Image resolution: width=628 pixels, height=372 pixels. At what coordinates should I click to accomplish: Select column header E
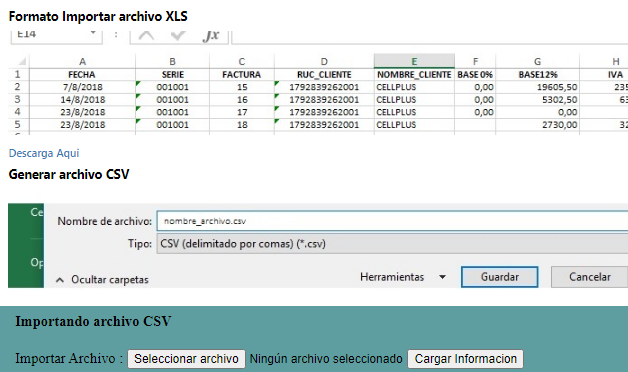pos(414,61)
